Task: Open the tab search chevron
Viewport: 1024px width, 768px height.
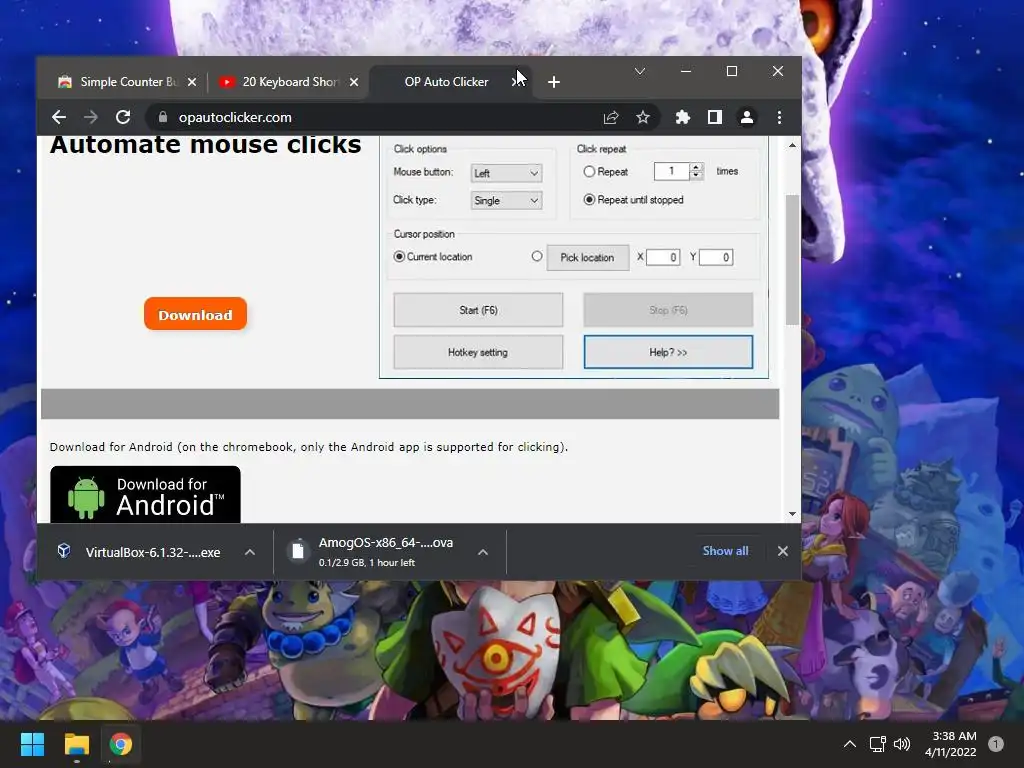Action: point(640,71)
